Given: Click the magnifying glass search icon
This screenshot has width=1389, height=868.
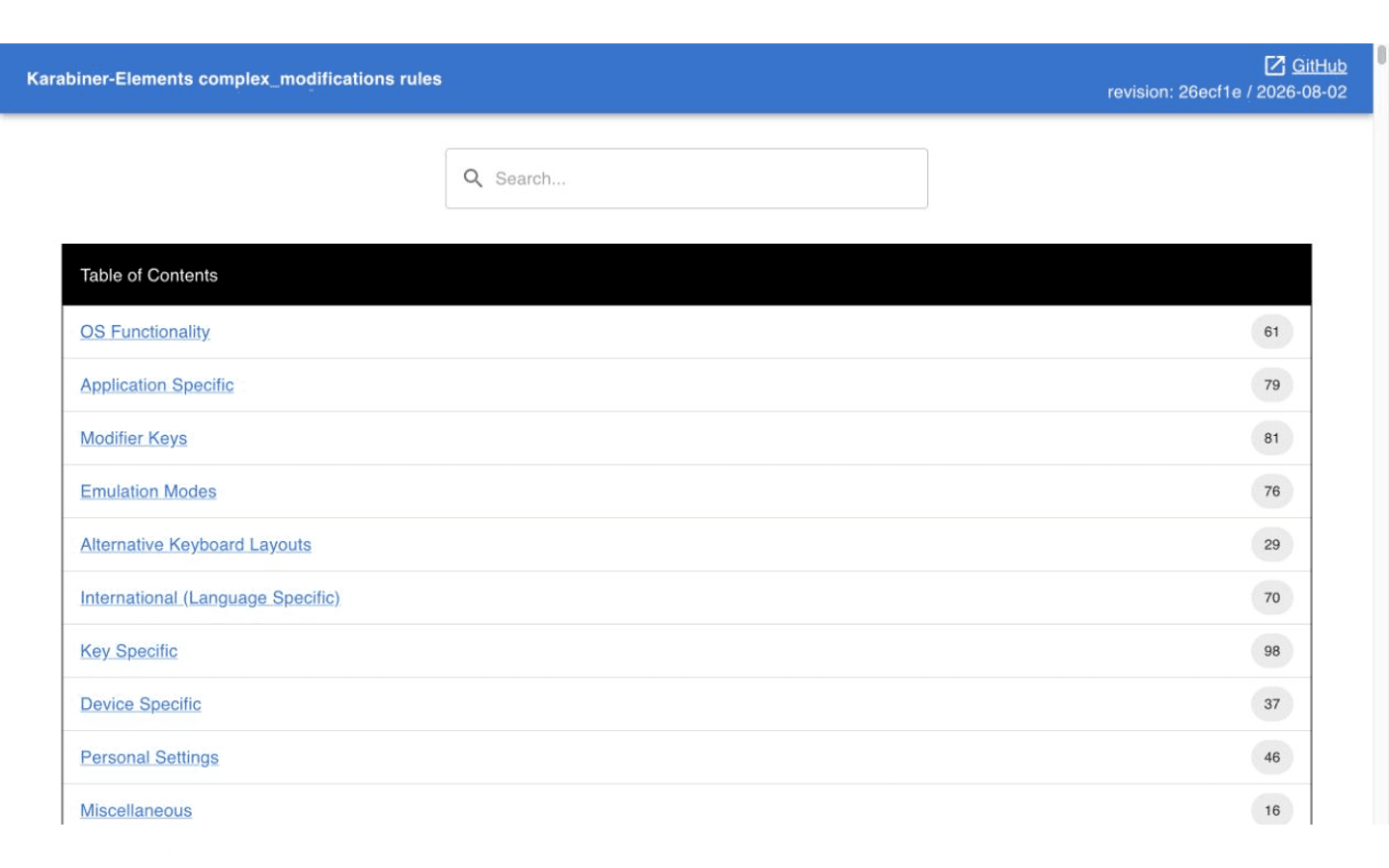Looking at the screenshot, I should [x=473, y=178].
